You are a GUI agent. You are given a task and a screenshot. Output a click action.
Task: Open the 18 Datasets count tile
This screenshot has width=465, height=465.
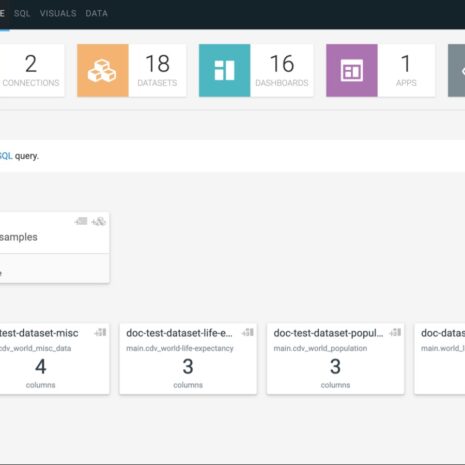point(157,70)
